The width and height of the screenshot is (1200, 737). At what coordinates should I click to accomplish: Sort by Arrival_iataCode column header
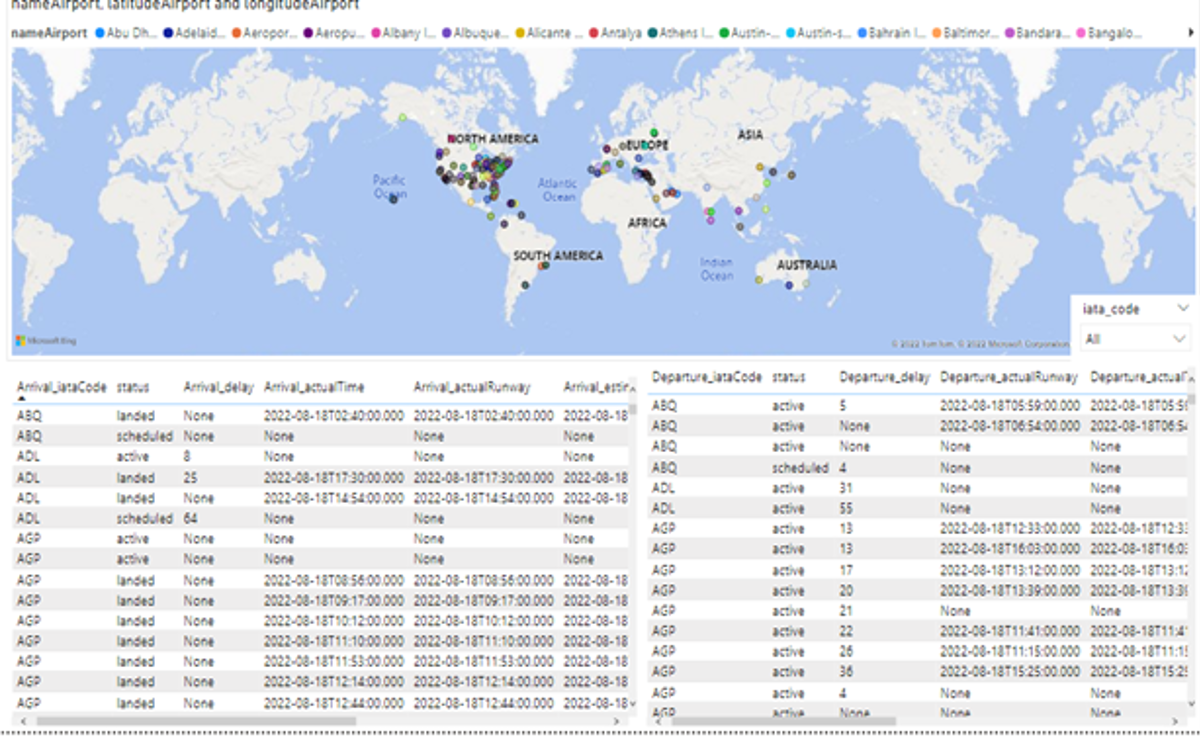click(x=61, y=386)
